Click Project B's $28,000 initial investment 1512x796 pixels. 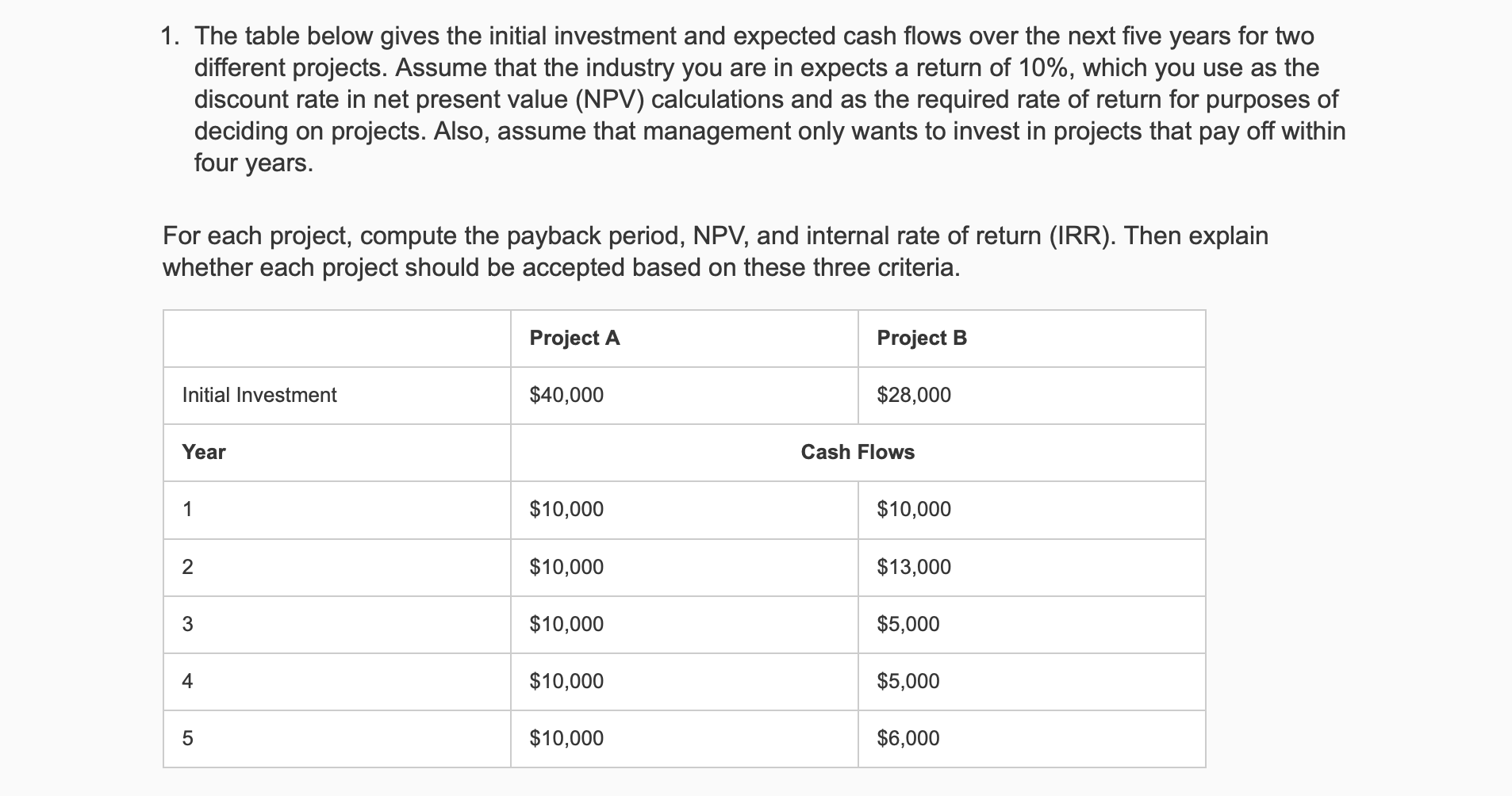point(914,395)
